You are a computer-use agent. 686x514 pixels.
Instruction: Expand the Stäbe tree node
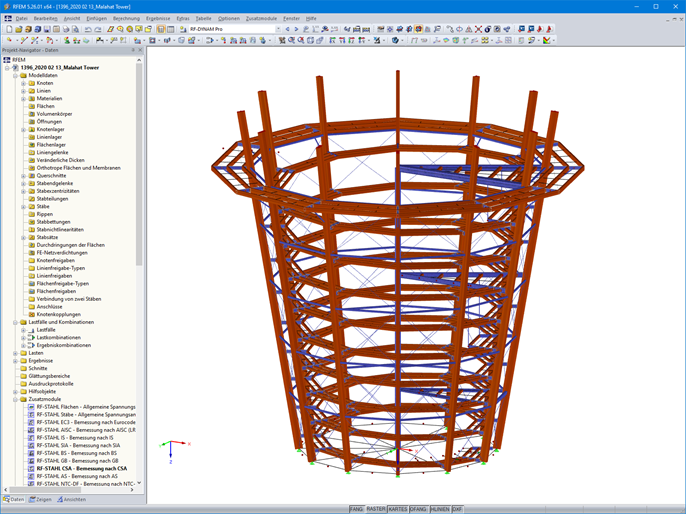tap(24, 206)
